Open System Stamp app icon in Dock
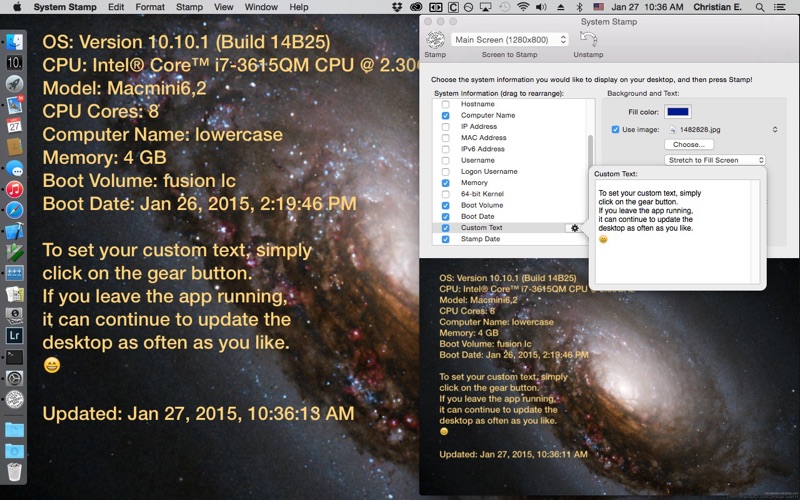800x500 pixels. (x=14, y=399)
